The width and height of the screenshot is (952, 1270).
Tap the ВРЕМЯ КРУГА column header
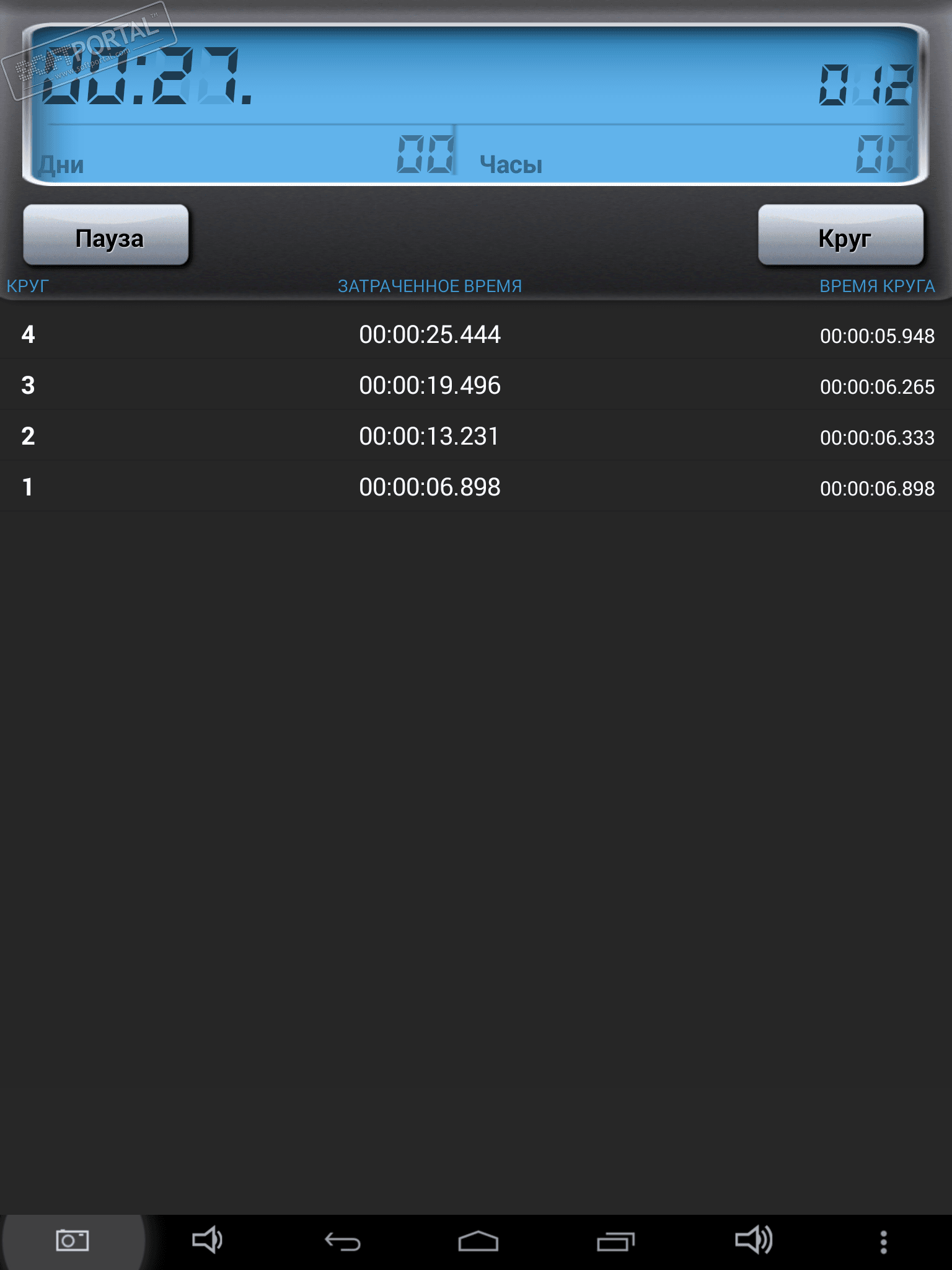(877, 286)
